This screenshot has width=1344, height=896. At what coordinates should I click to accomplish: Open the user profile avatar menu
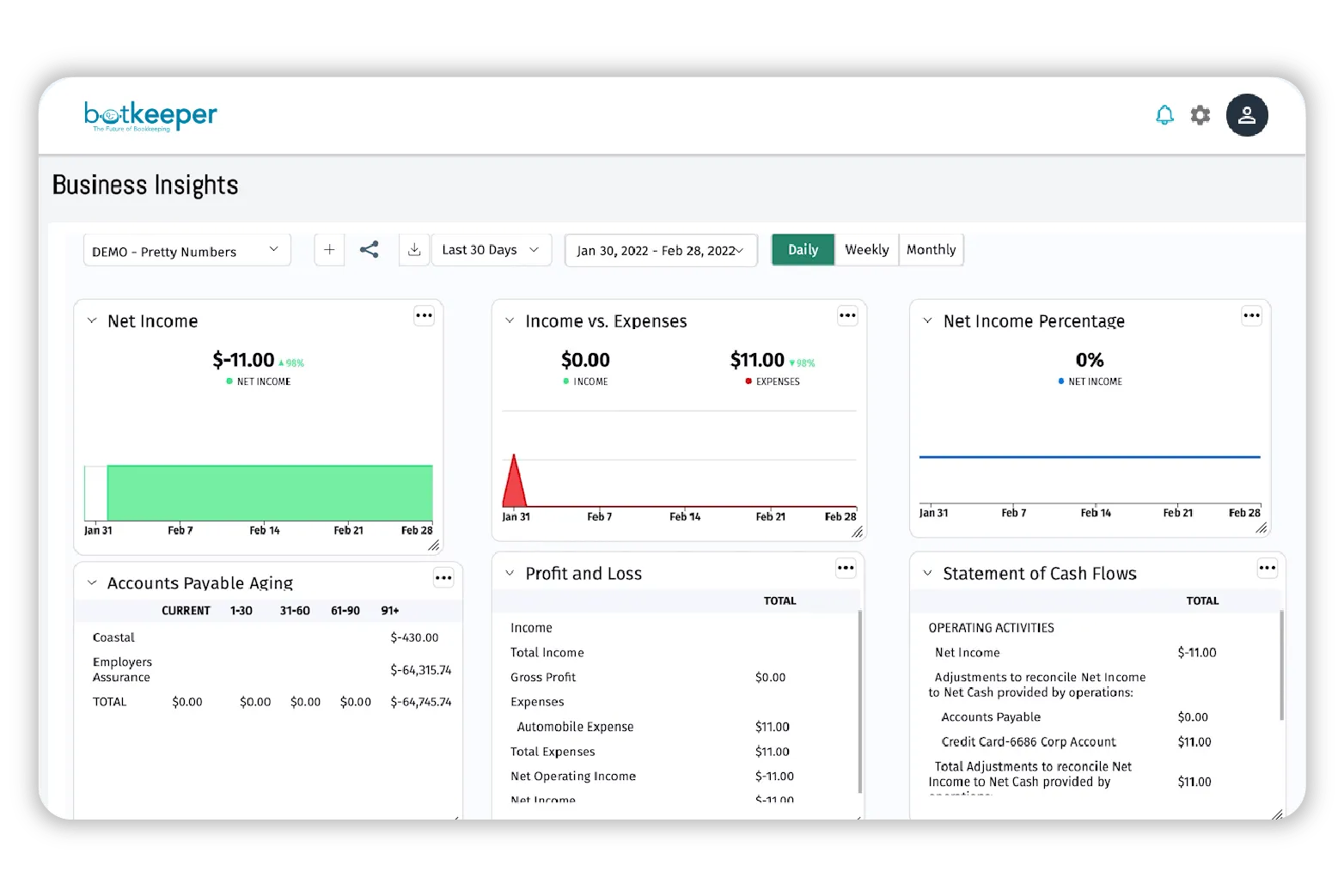(x=1246, y=115)
